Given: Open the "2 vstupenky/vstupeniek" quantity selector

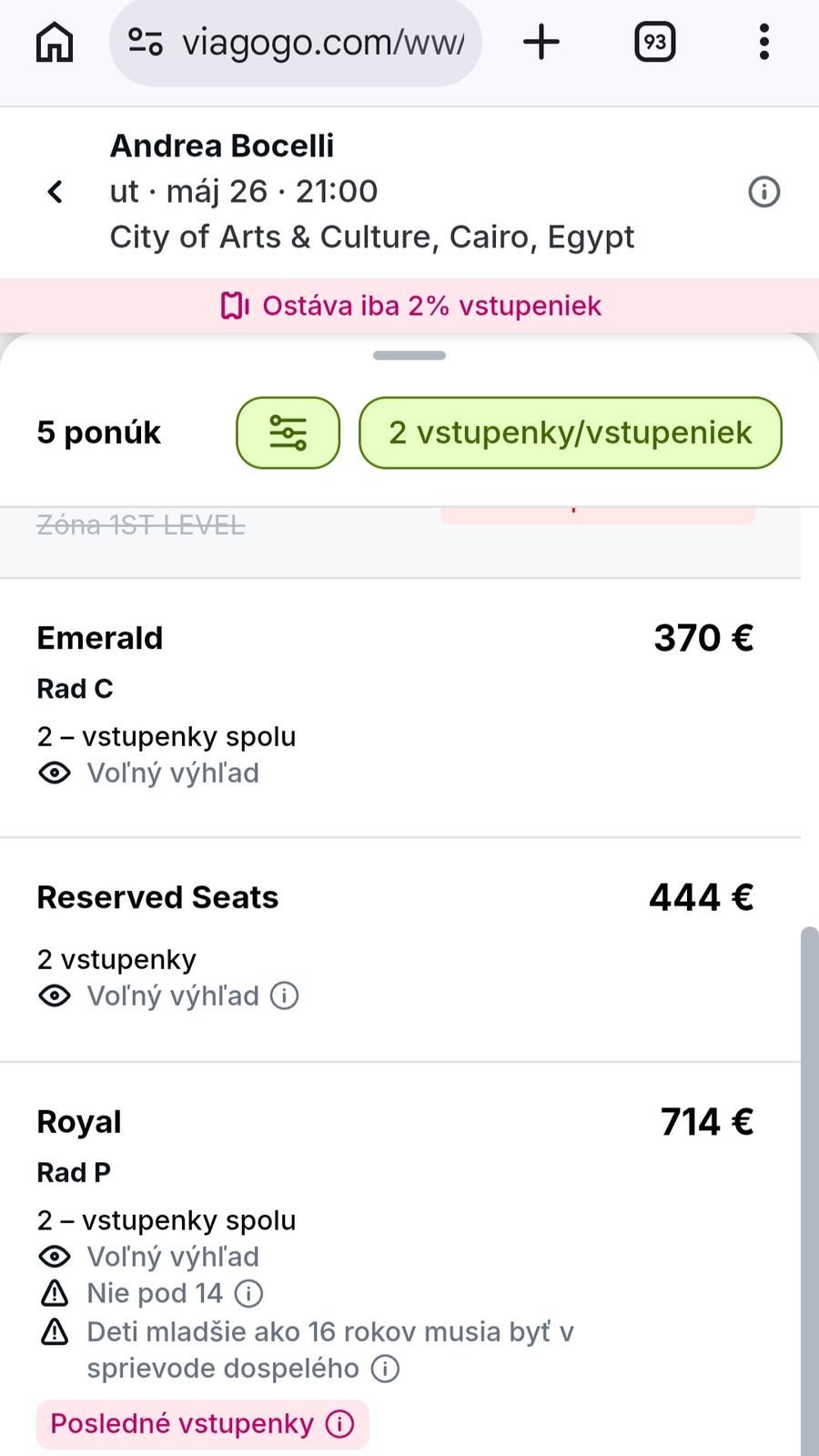Looking at the screenshot, I should point(570,433).
